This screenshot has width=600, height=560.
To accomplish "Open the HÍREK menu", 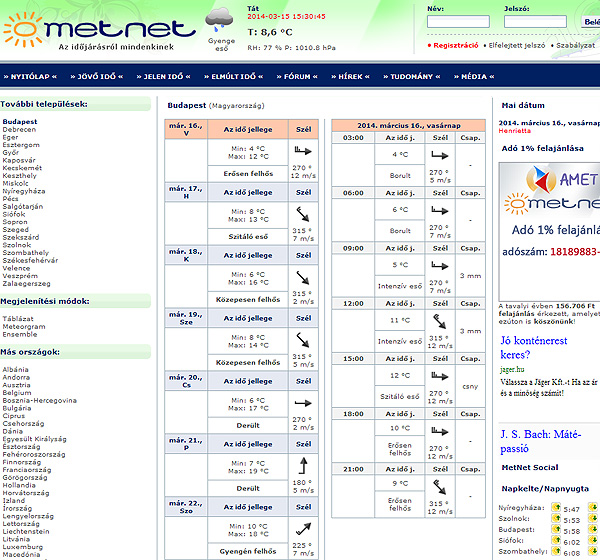I will click(351, 77).
